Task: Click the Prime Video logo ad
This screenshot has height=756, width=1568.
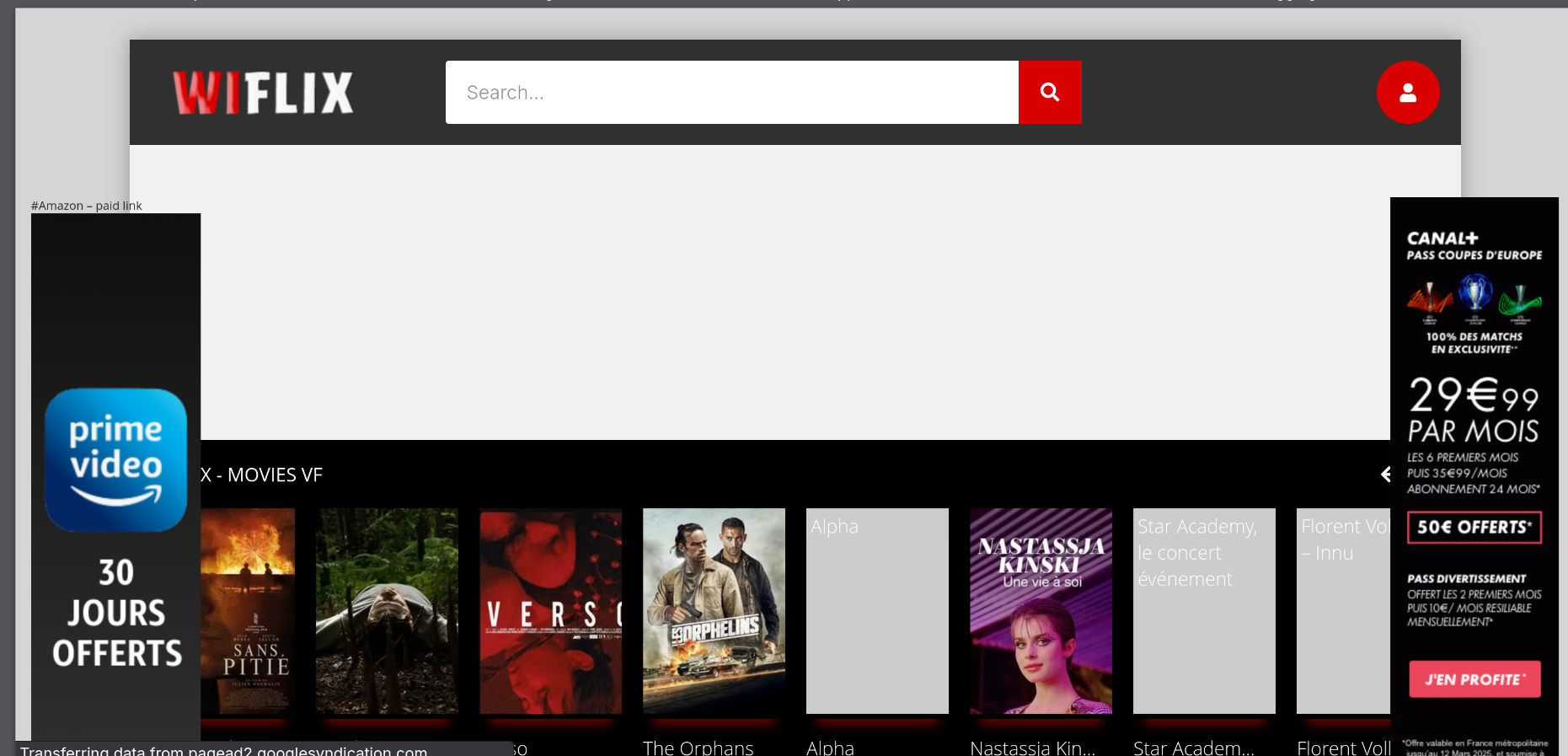Action: click(115, 460)
